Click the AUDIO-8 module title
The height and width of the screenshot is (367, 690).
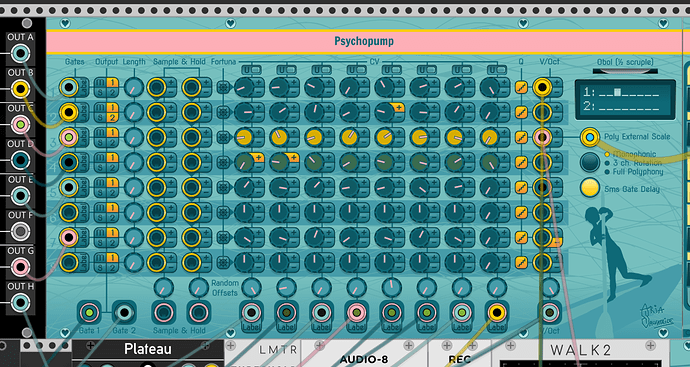364,360
